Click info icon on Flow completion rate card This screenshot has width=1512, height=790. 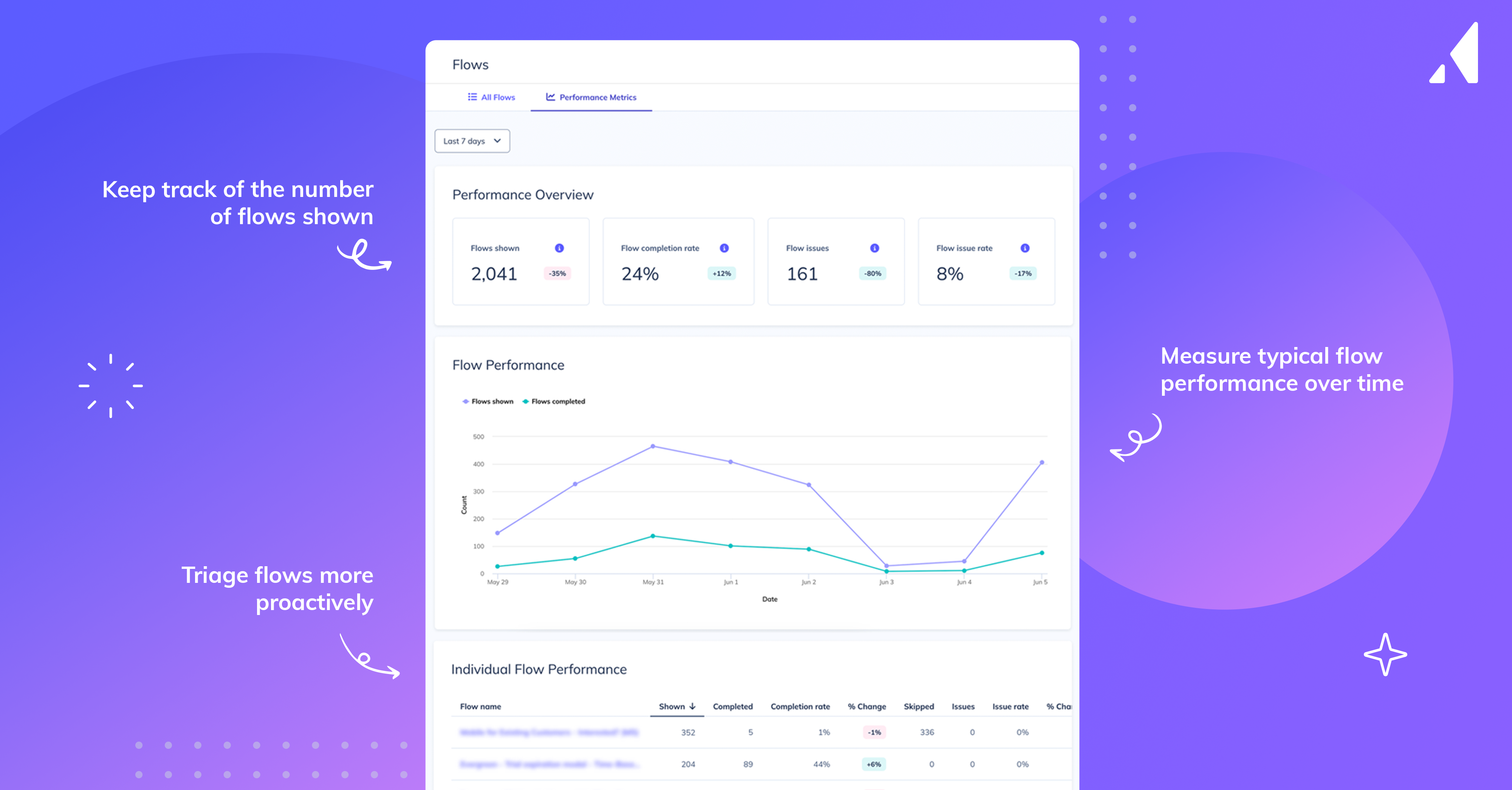point(724,248)
